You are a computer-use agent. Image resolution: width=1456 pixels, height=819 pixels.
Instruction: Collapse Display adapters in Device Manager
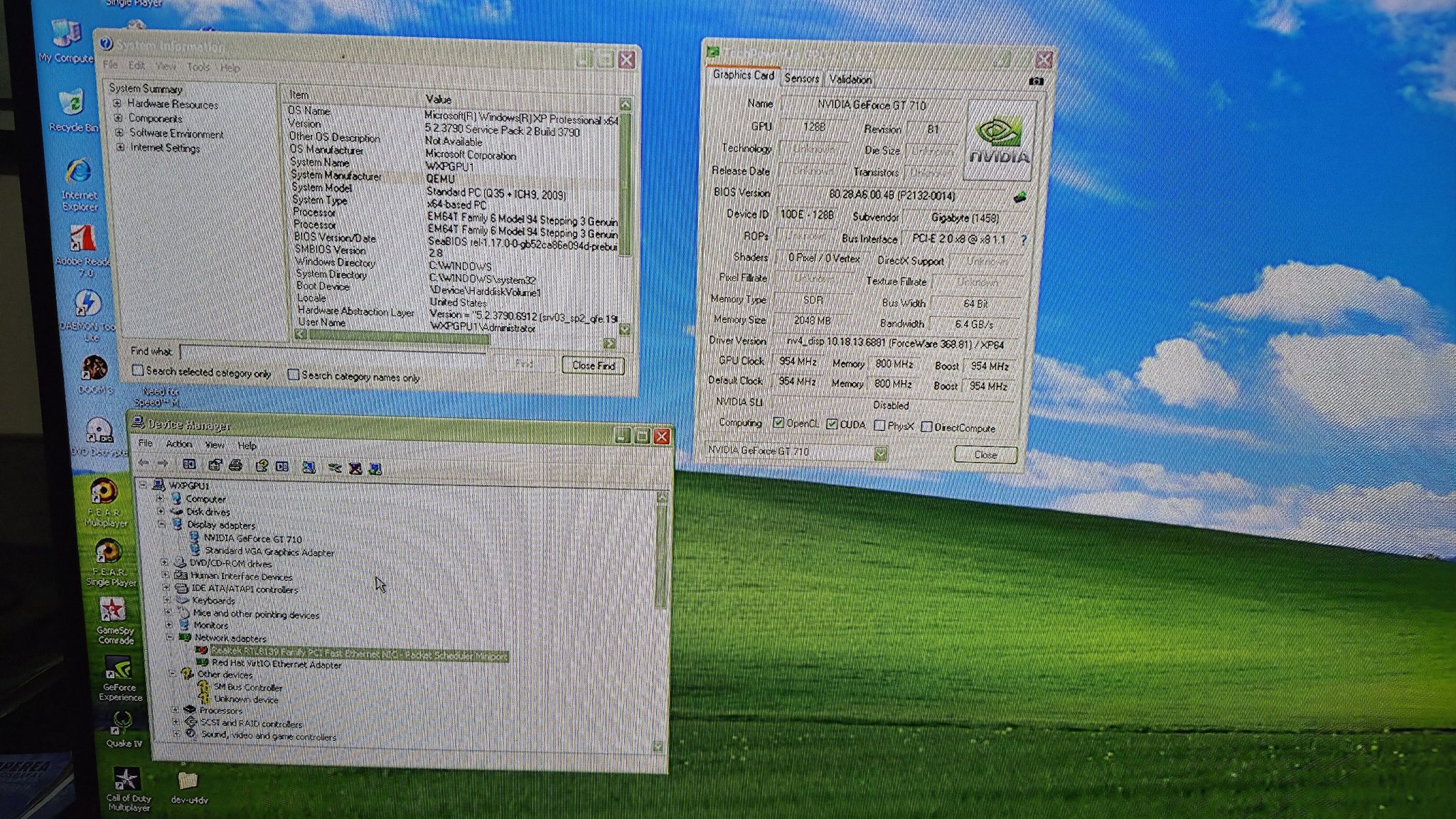(x=161, y=524)
